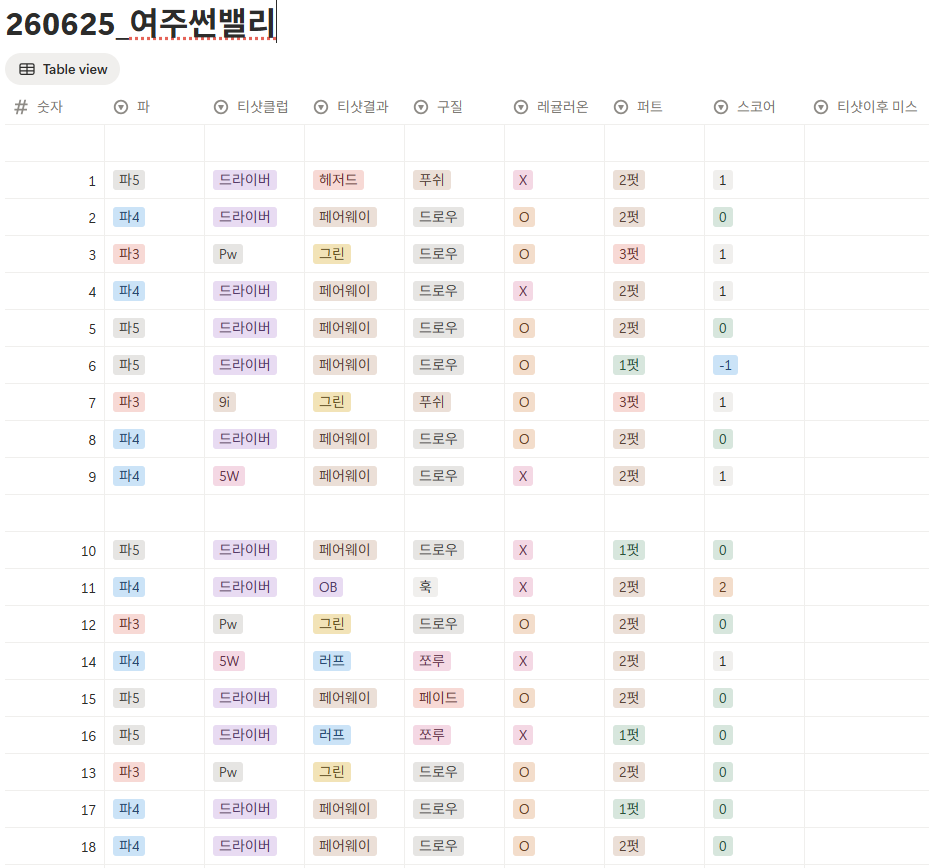The image size is (929, 868).
Task: Open the 구질 column header menu
Action: (x=454, y=107)
